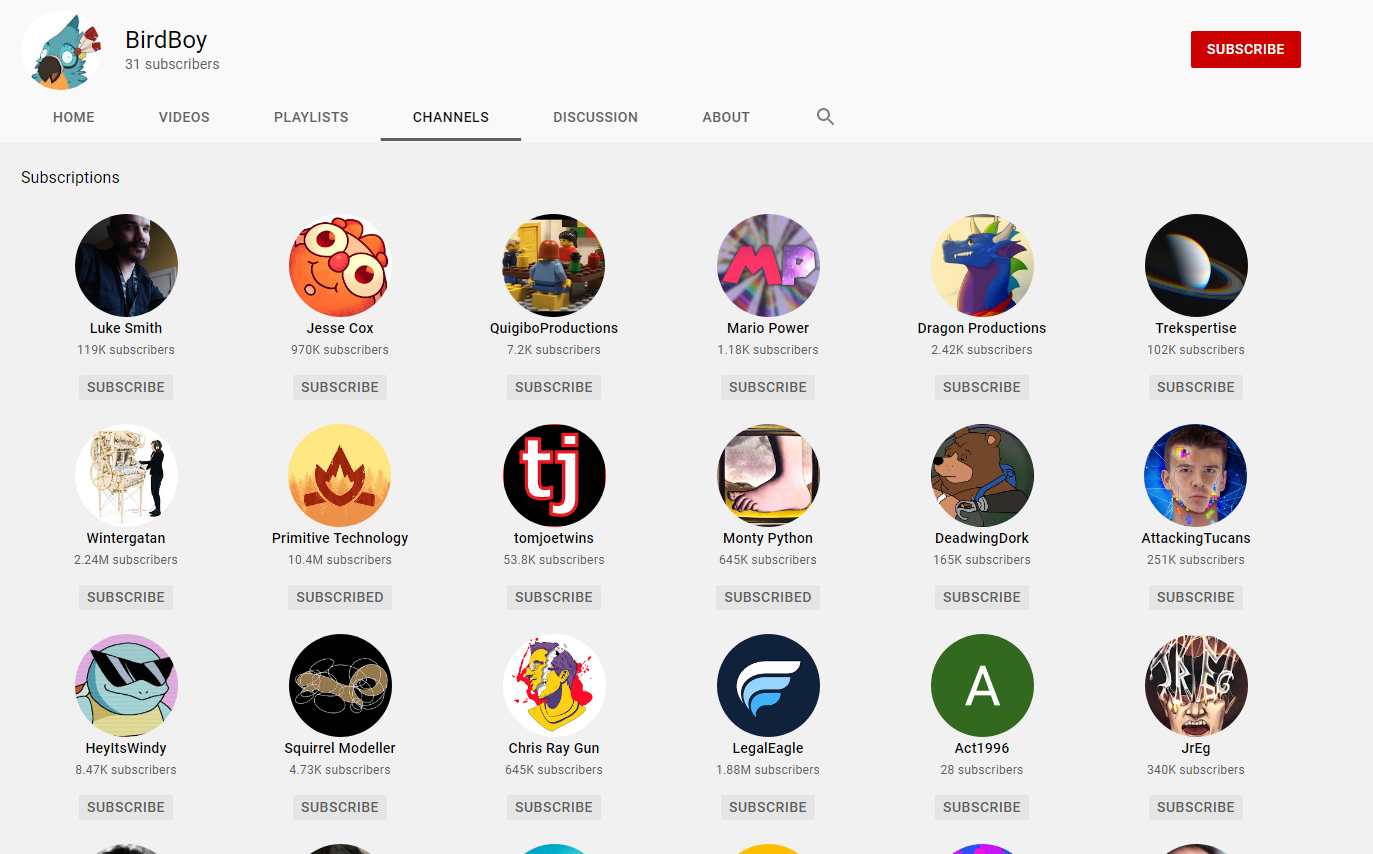Open AttackingTucans face avatar
Image resolution: width=1373 pixels, height=854 pixels.
(x=1196, y=475)
